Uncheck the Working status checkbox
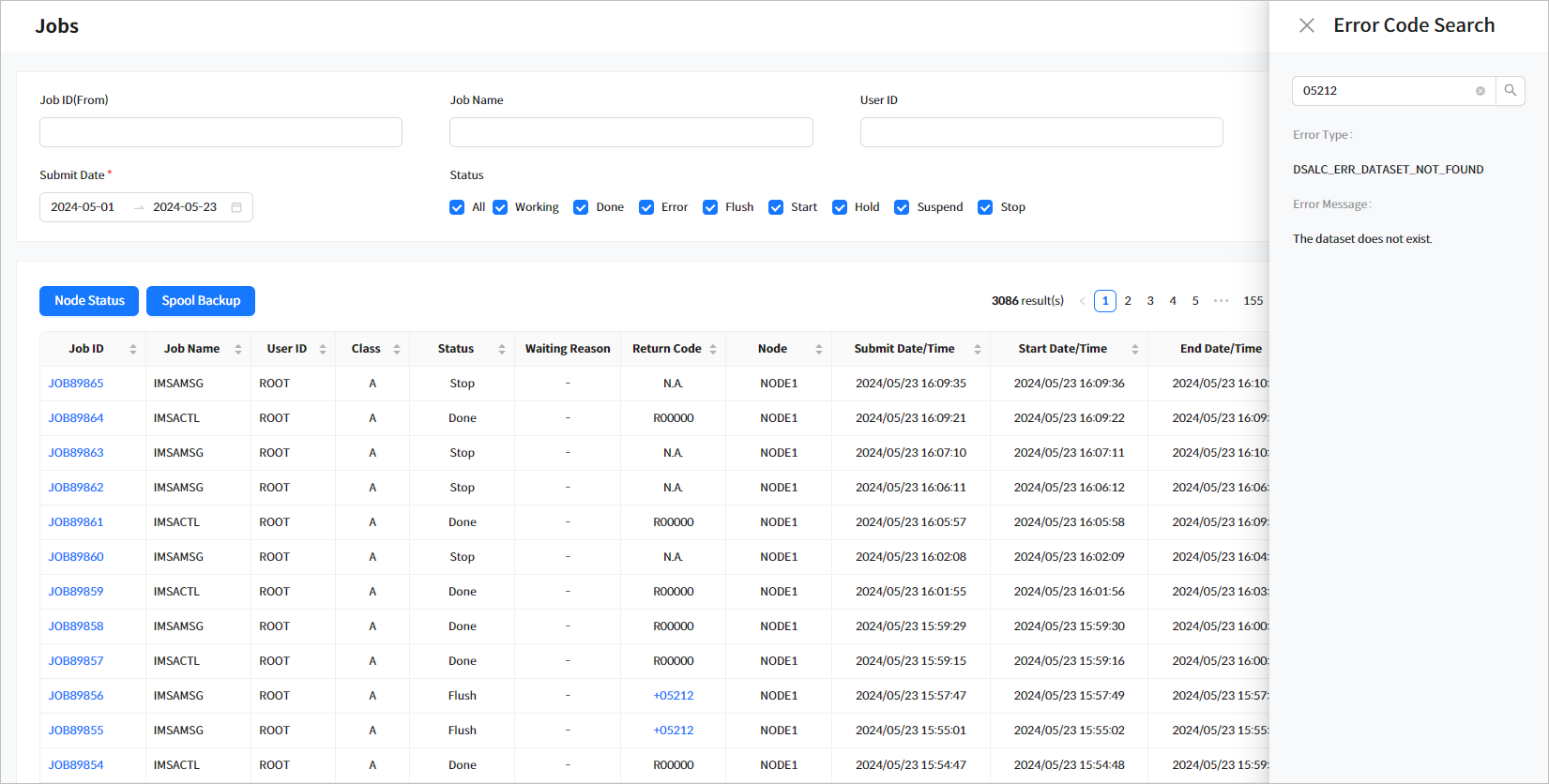This screenshot has height=784, width=1549. [500, 207]
